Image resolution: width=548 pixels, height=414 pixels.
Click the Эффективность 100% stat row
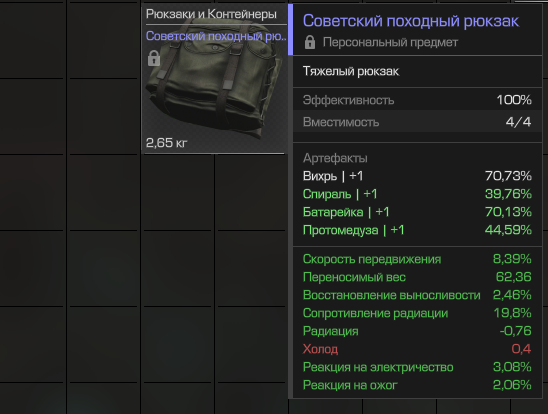coord(417,100)
